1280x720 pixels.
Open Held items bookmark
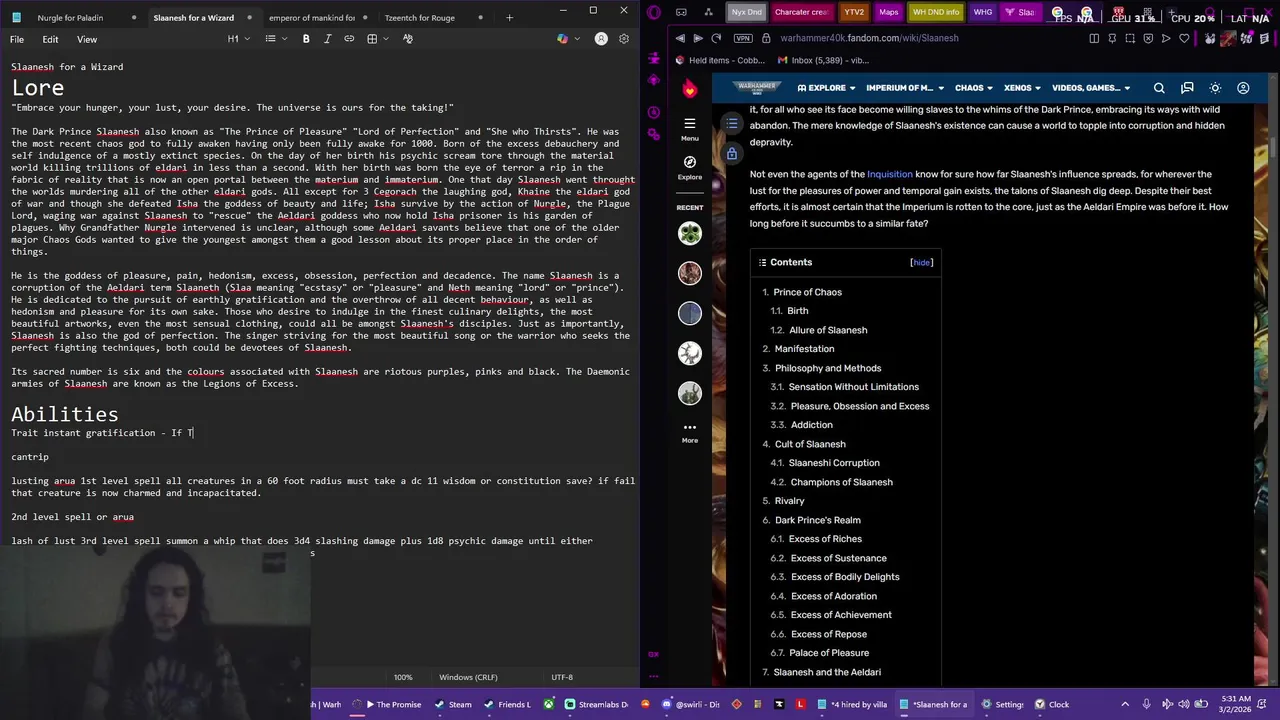(x=720, y=60)
